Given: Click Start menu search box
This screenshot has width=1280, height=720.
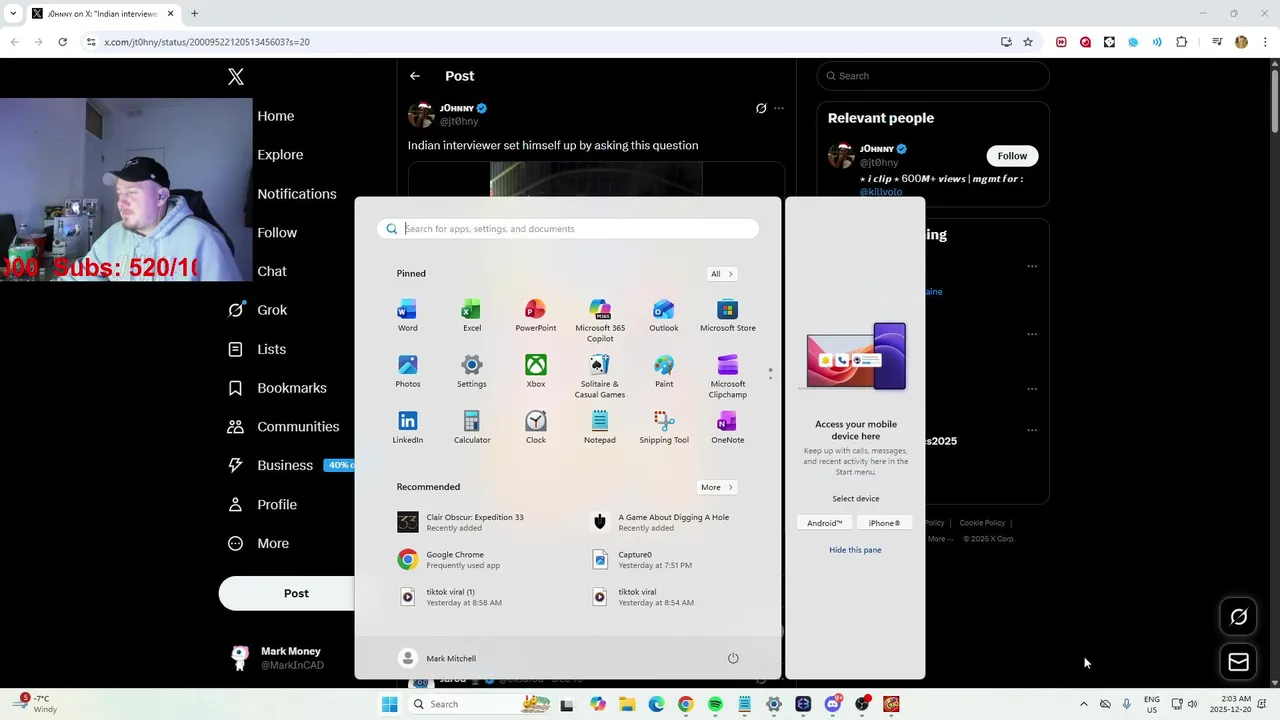Looking at the screenshot, I should pyautogui.click(x=568, y=229).
